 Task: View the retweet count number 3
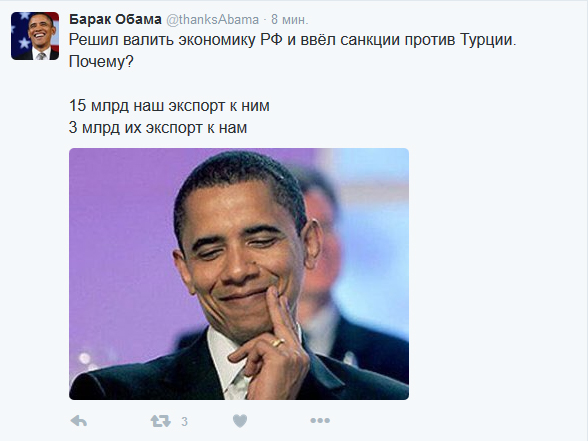[x=184, y=422]
